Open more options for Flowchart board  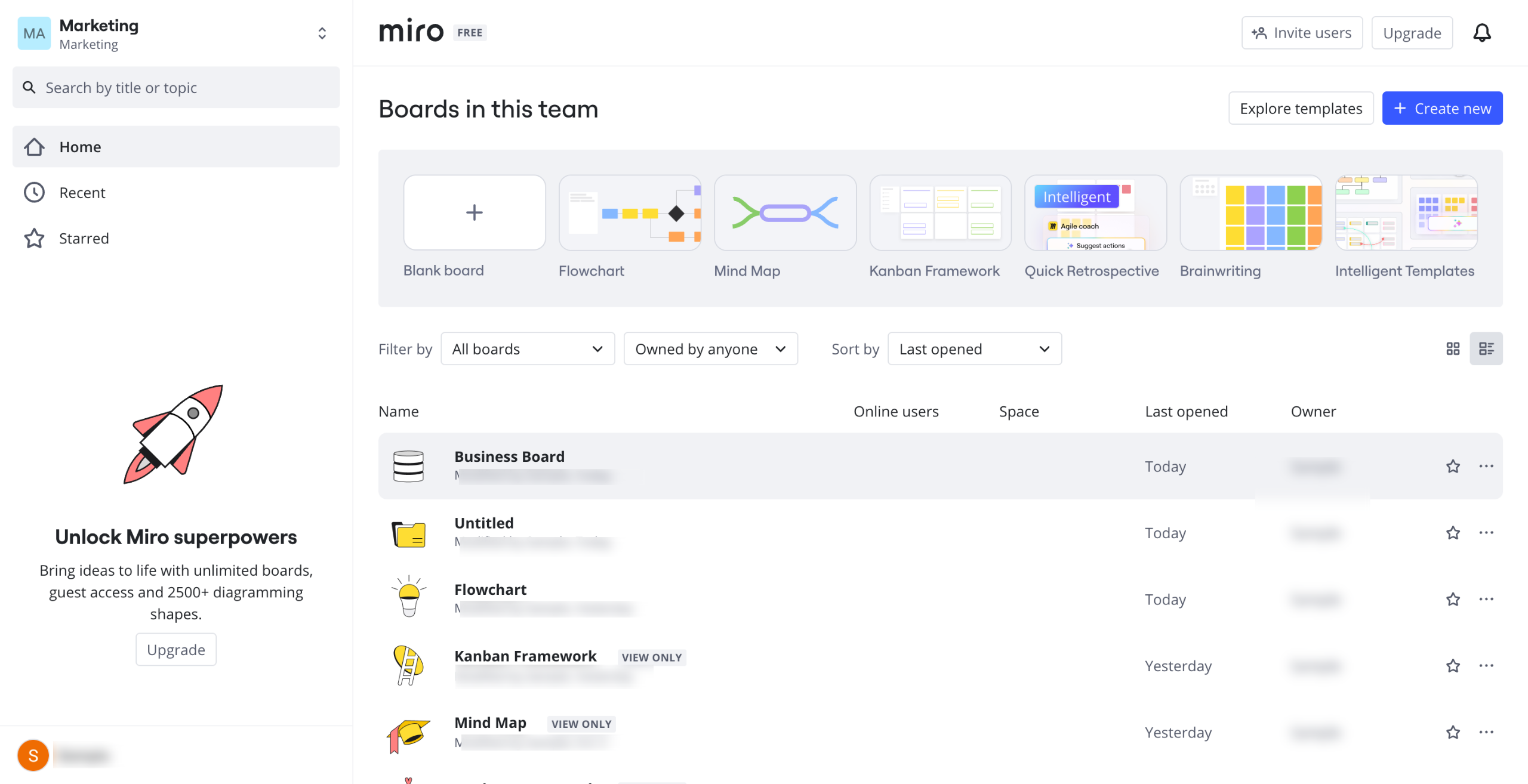[x=1486, y=599]
